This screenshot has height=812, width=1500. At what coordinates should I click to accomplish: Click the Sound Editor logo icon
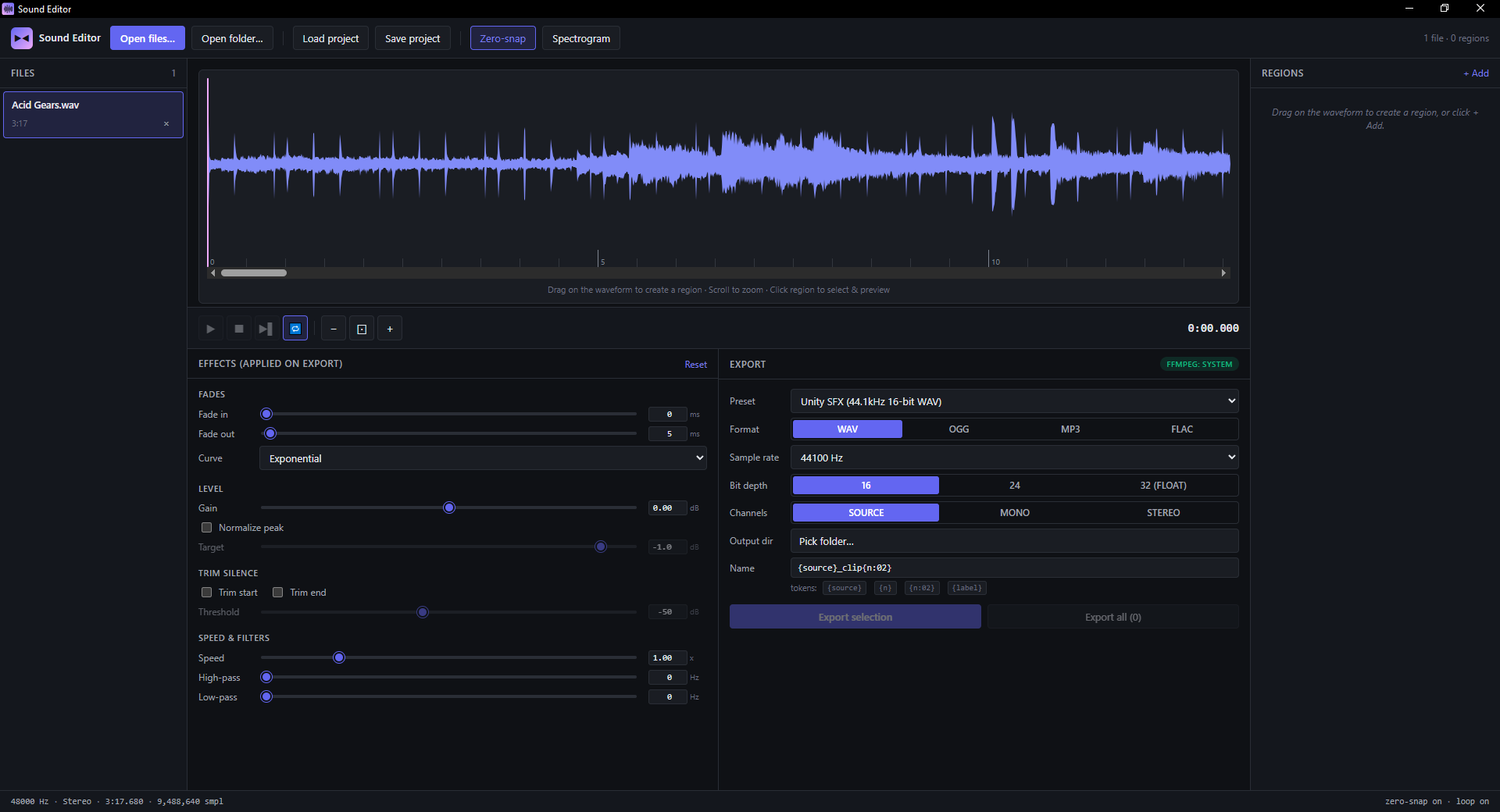[x=22, y=38]
